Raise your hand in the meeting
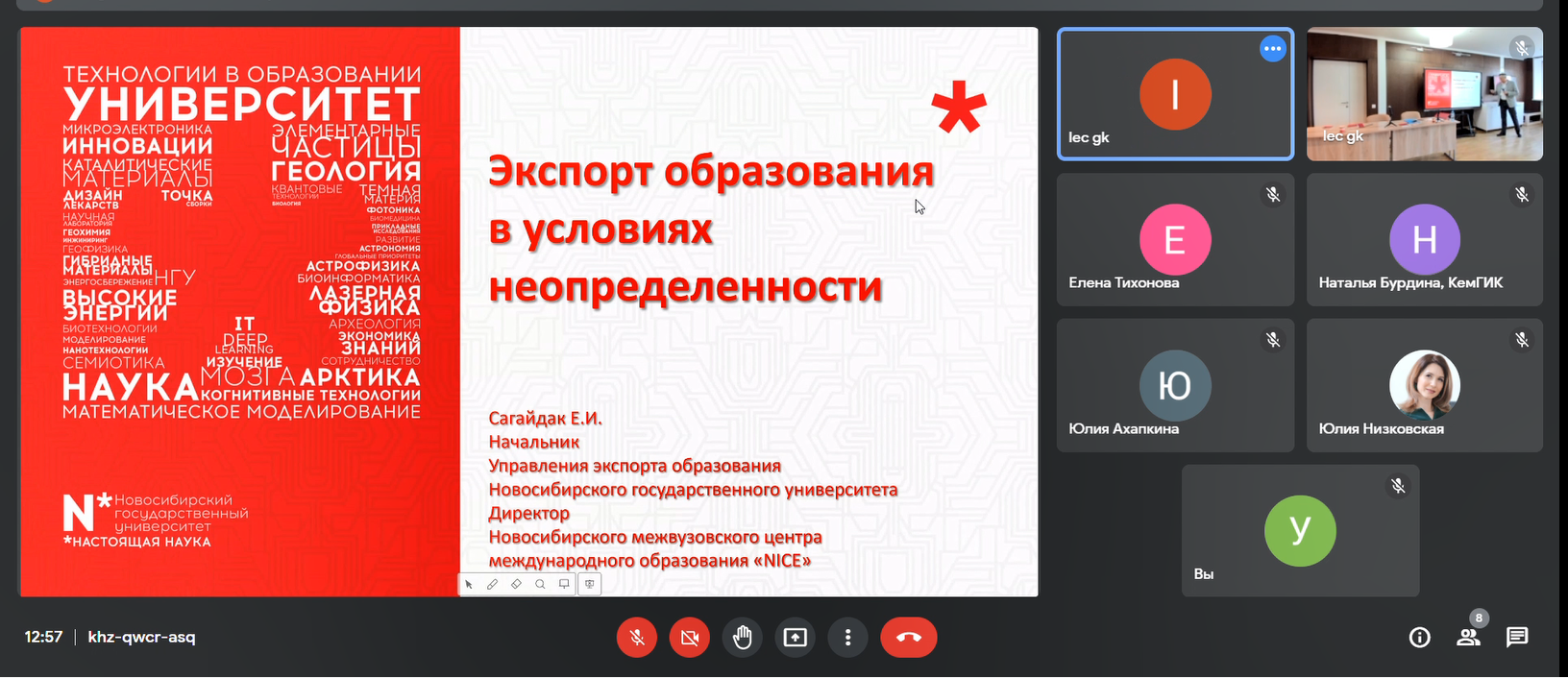Viewport: 1568px width, 678px height. (x=742, y=638)
